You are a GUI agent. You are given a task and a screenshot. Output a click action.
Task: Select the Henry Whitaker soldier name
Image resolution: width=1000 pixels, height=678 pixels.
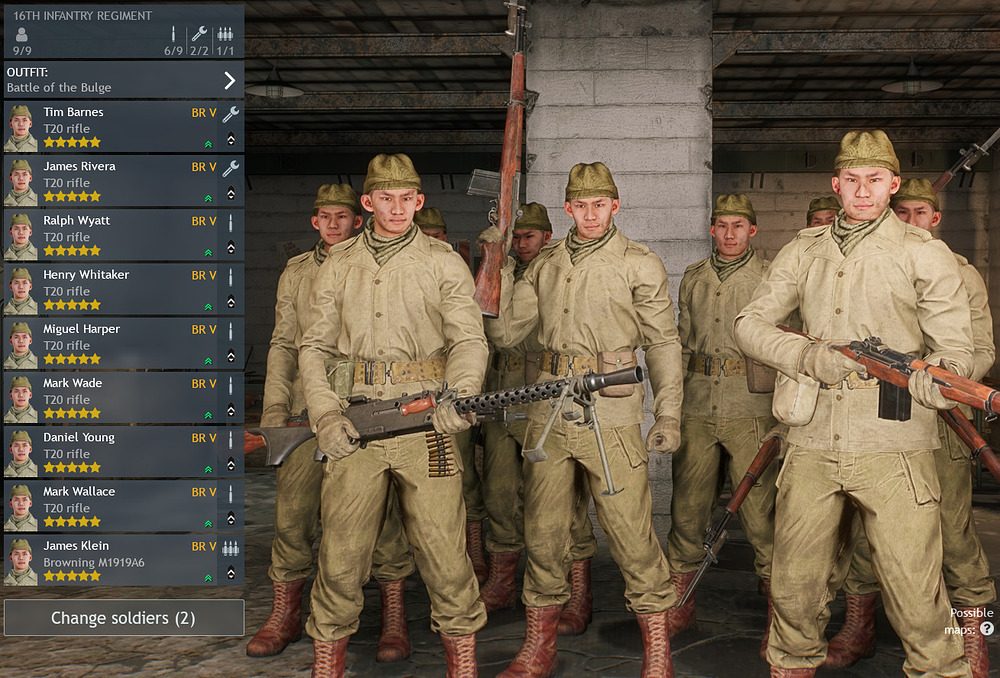pyautogui.click(x=86, y=275)
